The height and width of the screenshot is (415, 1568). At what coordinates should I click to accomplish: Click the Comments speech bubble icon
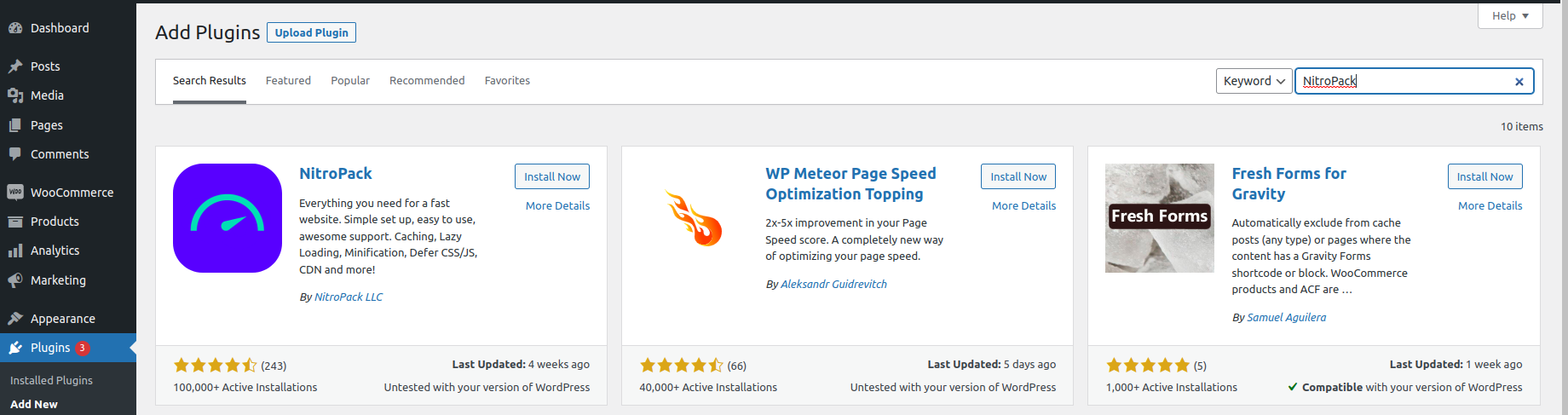click(15, 154)
